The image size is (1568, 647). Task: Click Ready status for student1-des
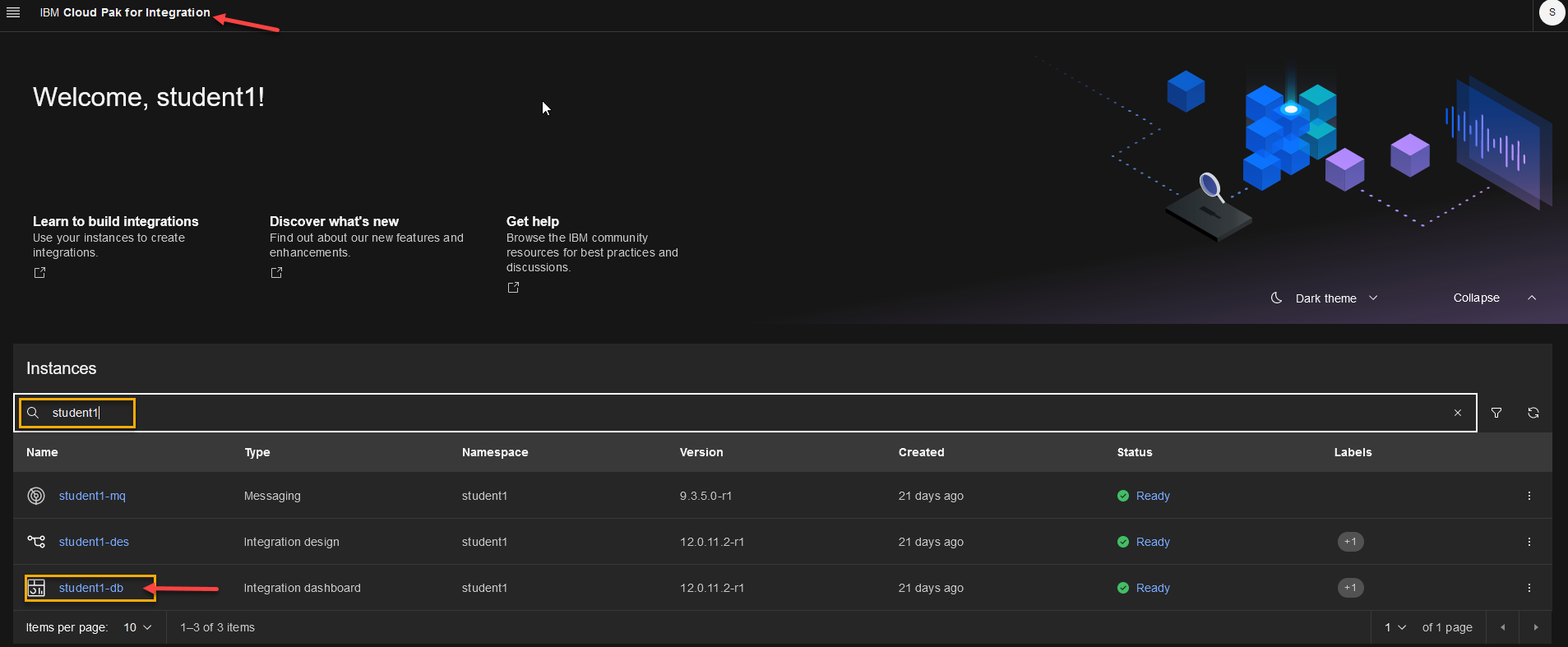1152,542
